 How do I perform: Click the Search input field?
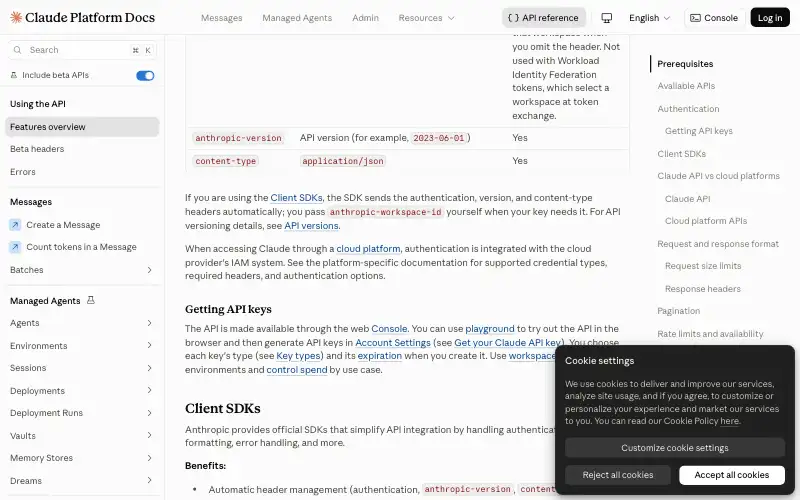pos(82,50)
